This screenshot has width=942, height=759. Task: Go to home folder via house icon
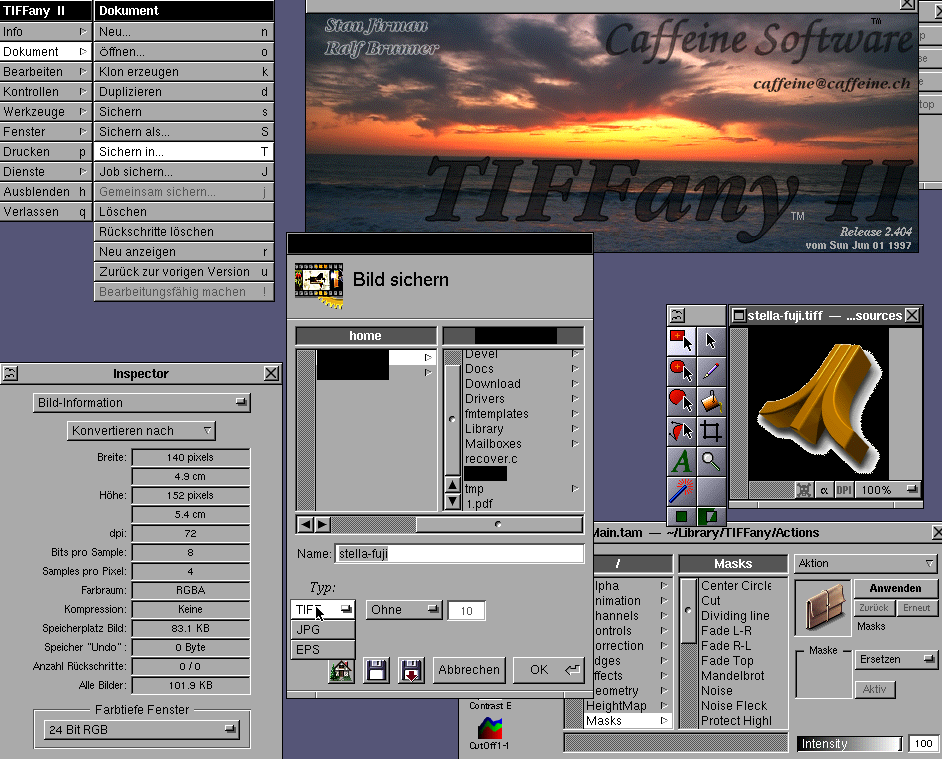[341, 670]
